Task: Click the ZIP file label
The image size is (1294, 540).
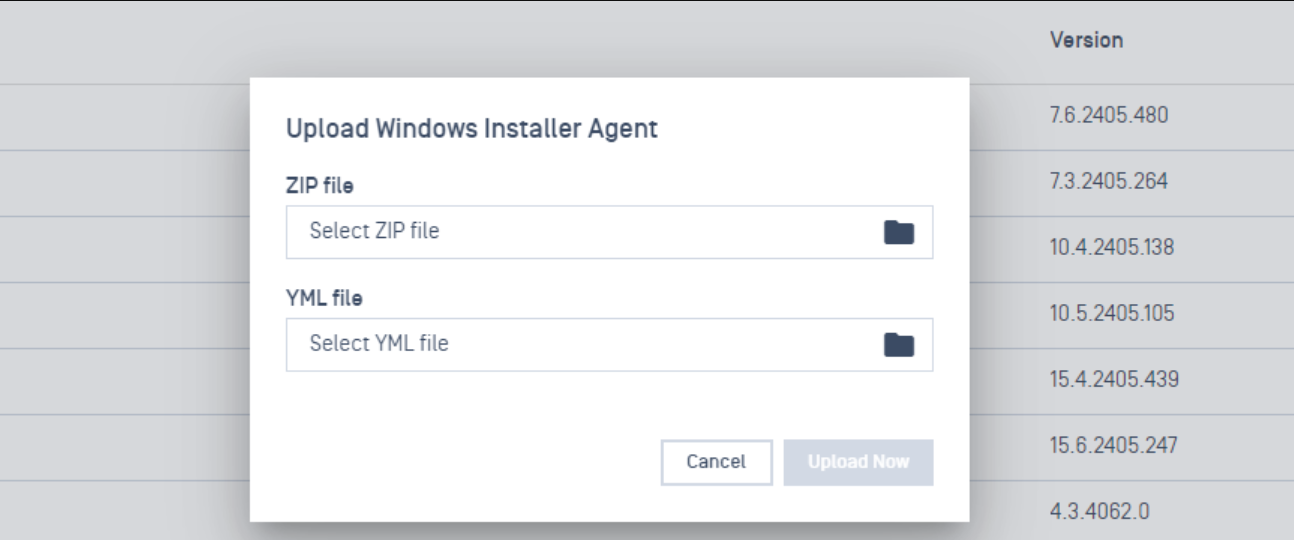Action: pos(314,186)
